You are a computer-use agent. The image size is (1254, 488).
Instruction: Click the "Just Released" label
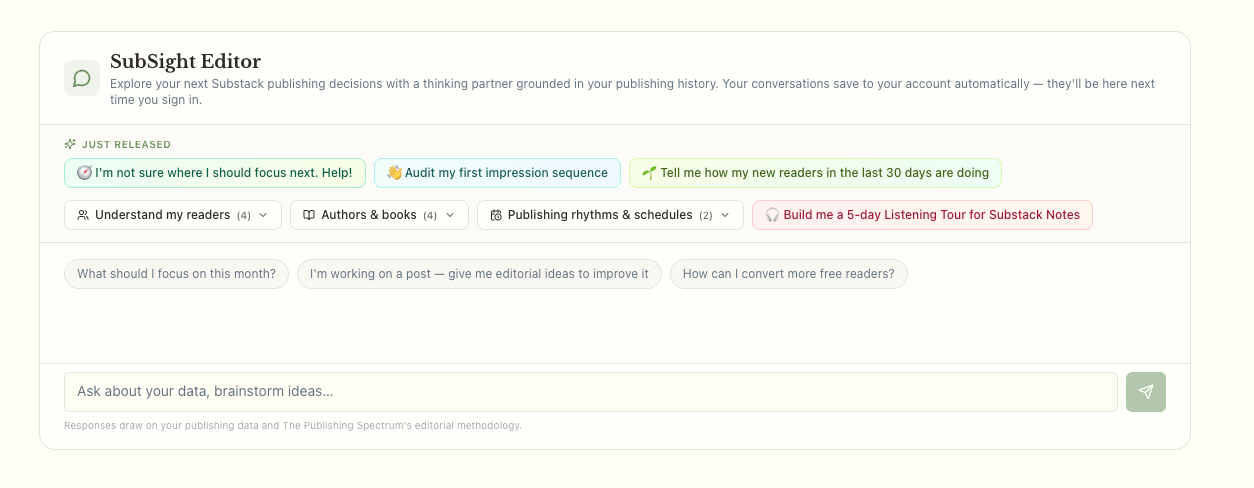126,144
